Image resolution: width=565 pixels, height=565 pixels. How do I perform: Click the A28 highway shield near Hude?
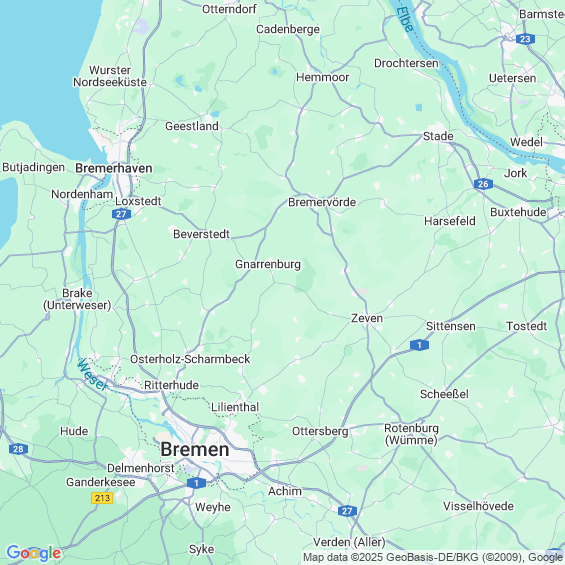18,449
